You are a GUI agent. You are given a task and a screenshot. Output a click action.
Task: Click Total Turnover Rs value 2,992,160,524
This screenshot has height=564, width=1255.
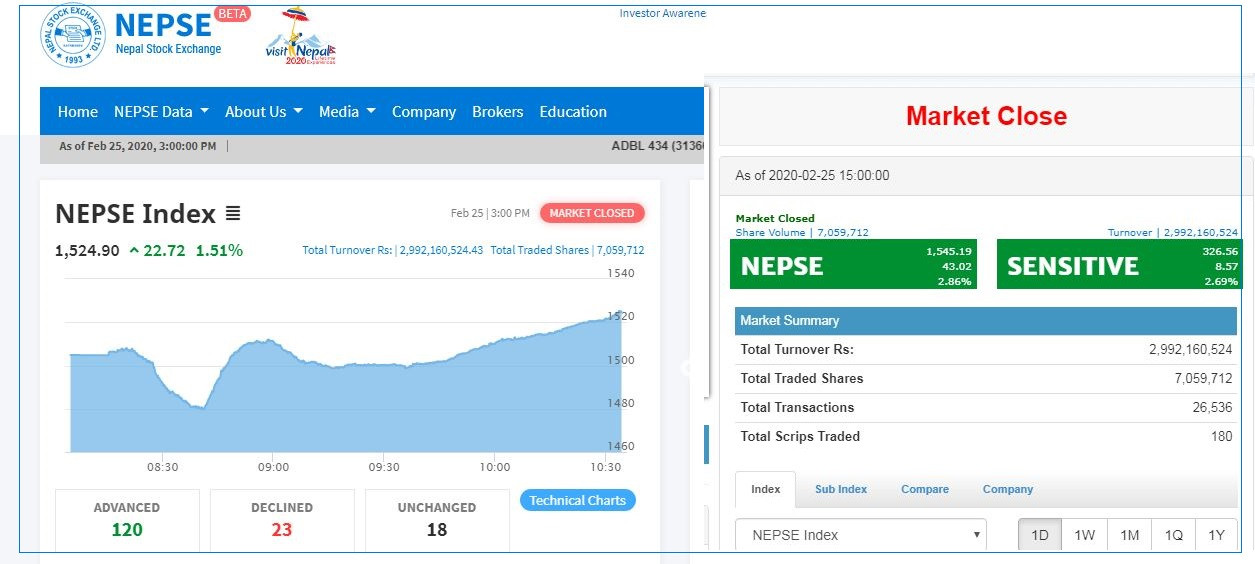point(1190,350)
